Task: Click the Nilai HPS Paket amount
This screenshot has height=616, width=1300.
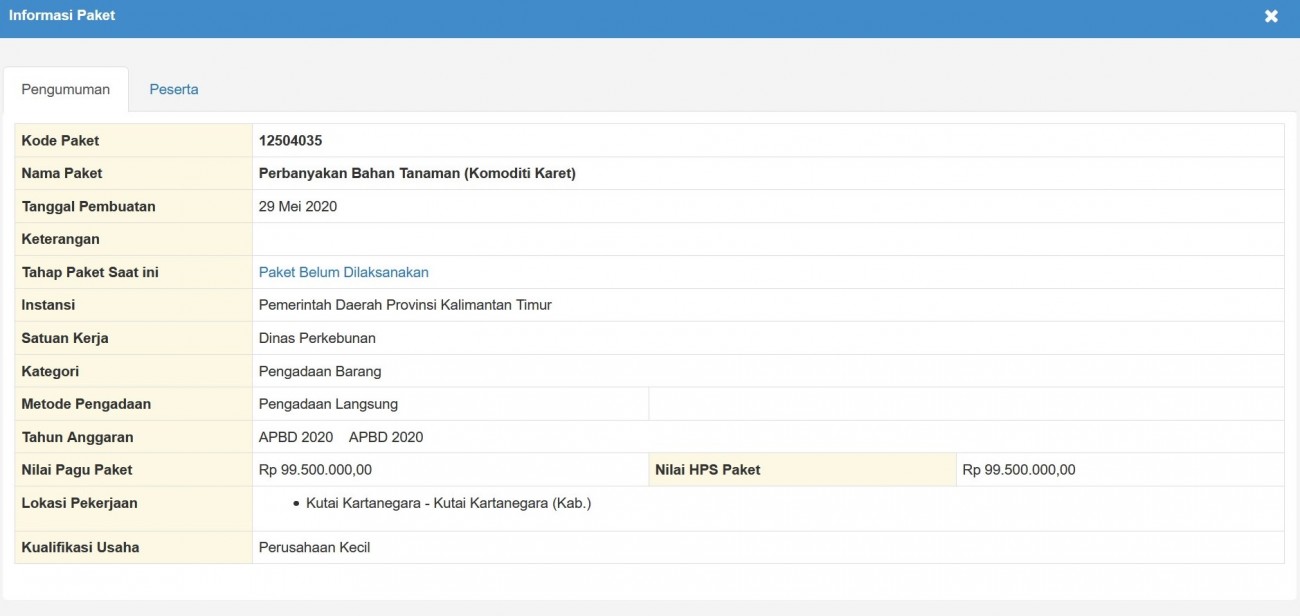Action: coord(1018,470)
